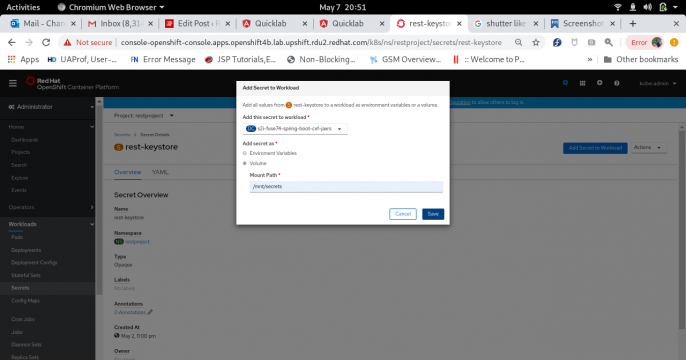Viewport: 686px width, 360px height.
Task: Open the Overview tab of the secret
Action: coord(127,172)
